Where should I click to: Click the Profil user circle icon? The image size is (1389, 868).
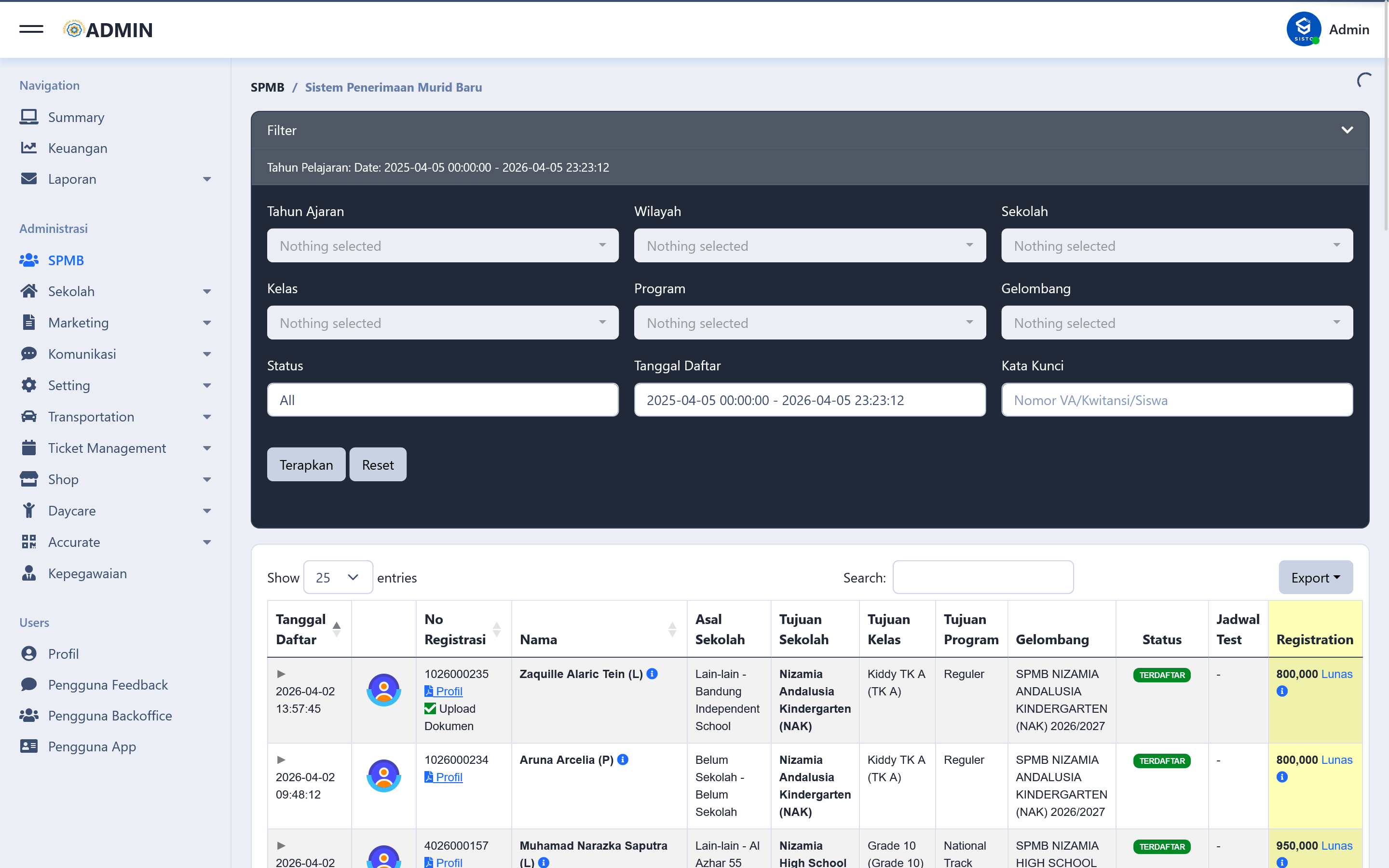[x=29, y=654]
